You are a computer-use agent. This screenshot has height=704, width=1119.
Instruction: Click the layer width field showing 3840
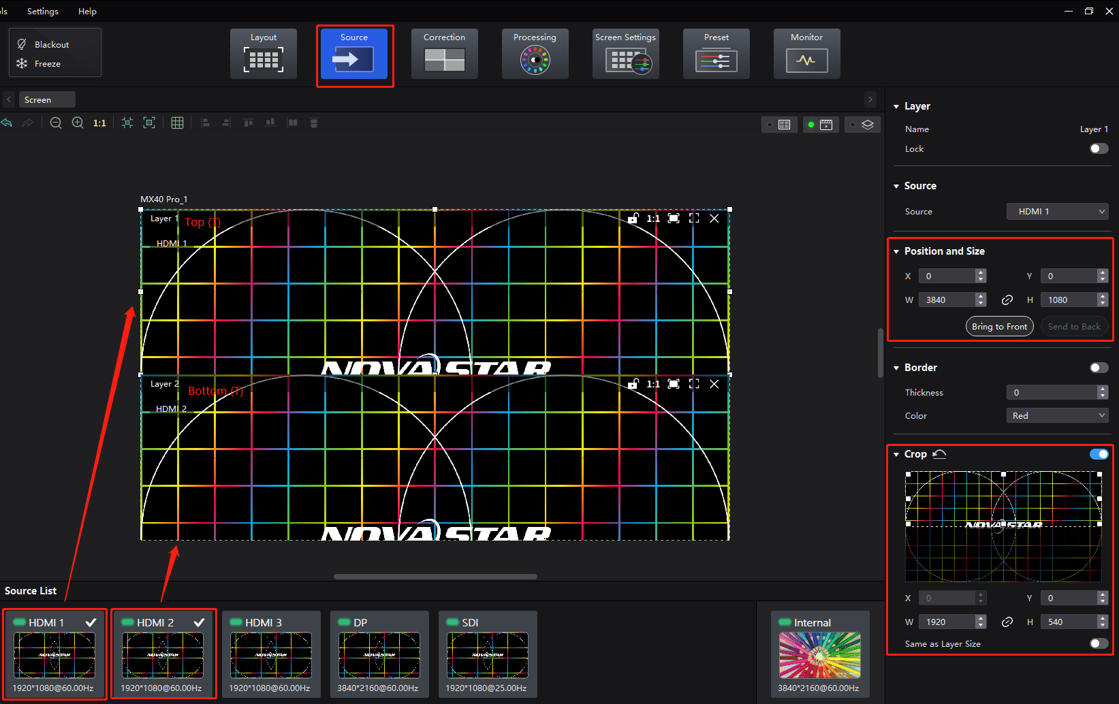(x=947, y=300)
